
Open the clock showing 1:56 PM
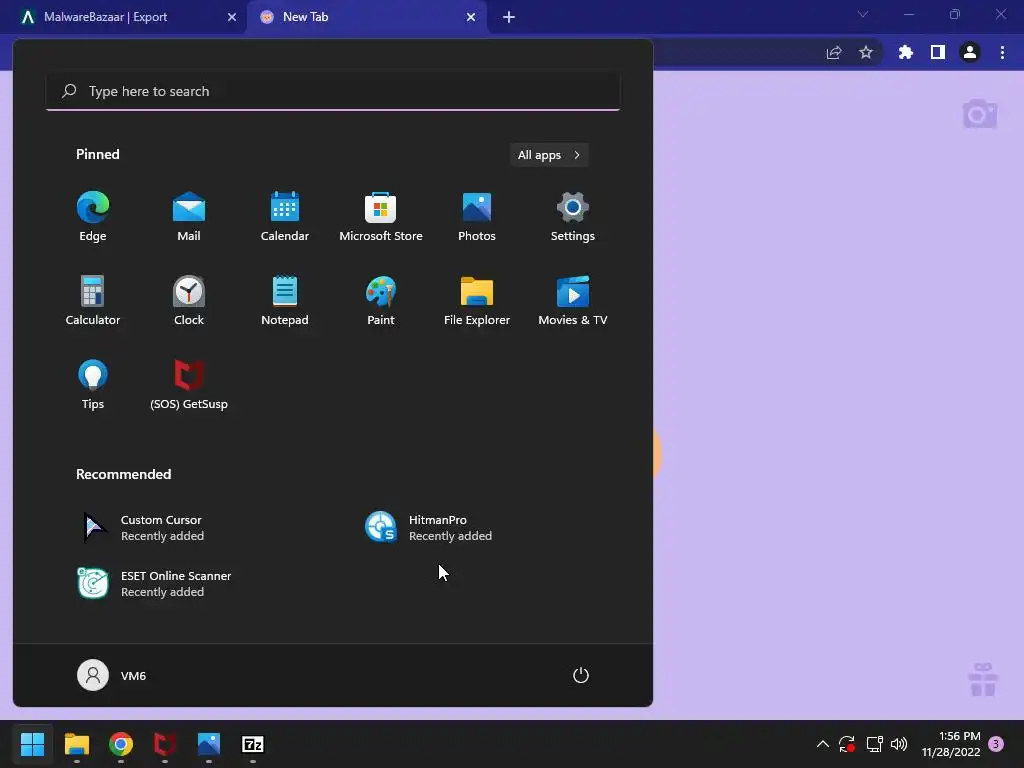click(951, 744)
